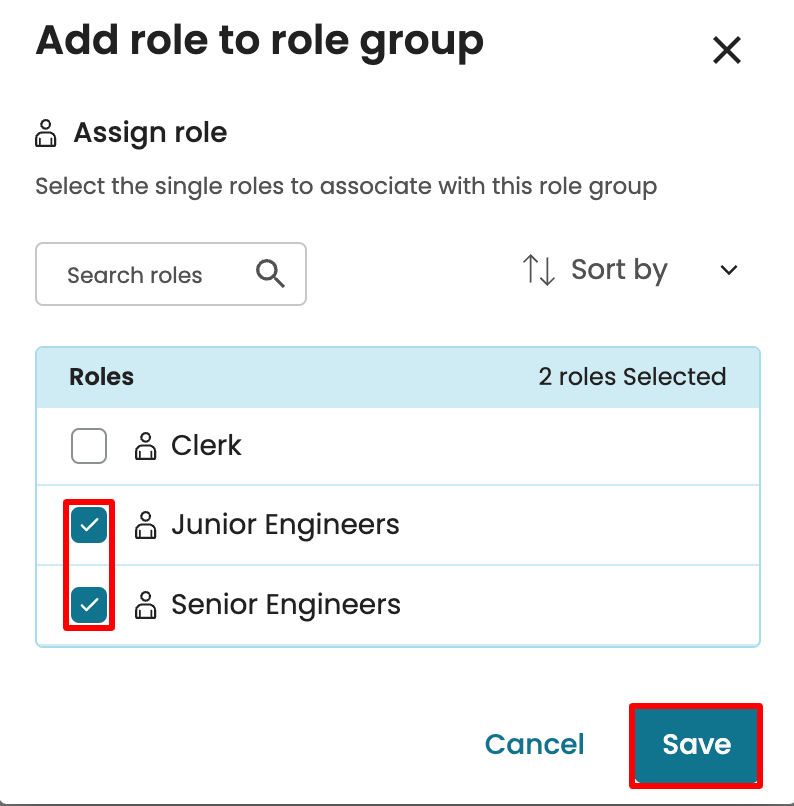Click the Senior Engineers person icon
This screenshot has width=794, height=806.
click(146, 605)
